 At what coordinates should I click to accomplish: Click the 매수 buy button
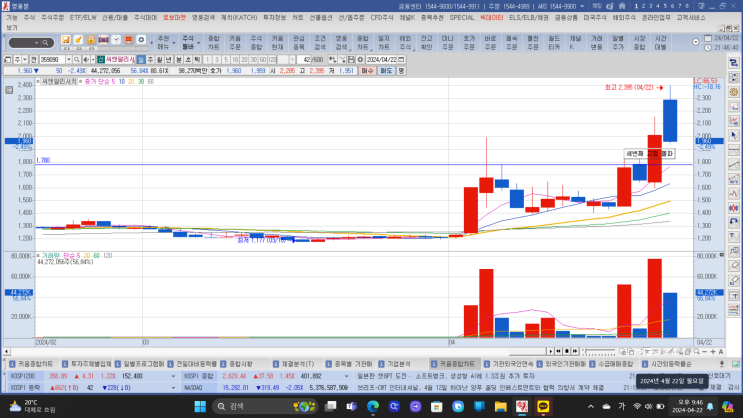(x=367, y=71)
